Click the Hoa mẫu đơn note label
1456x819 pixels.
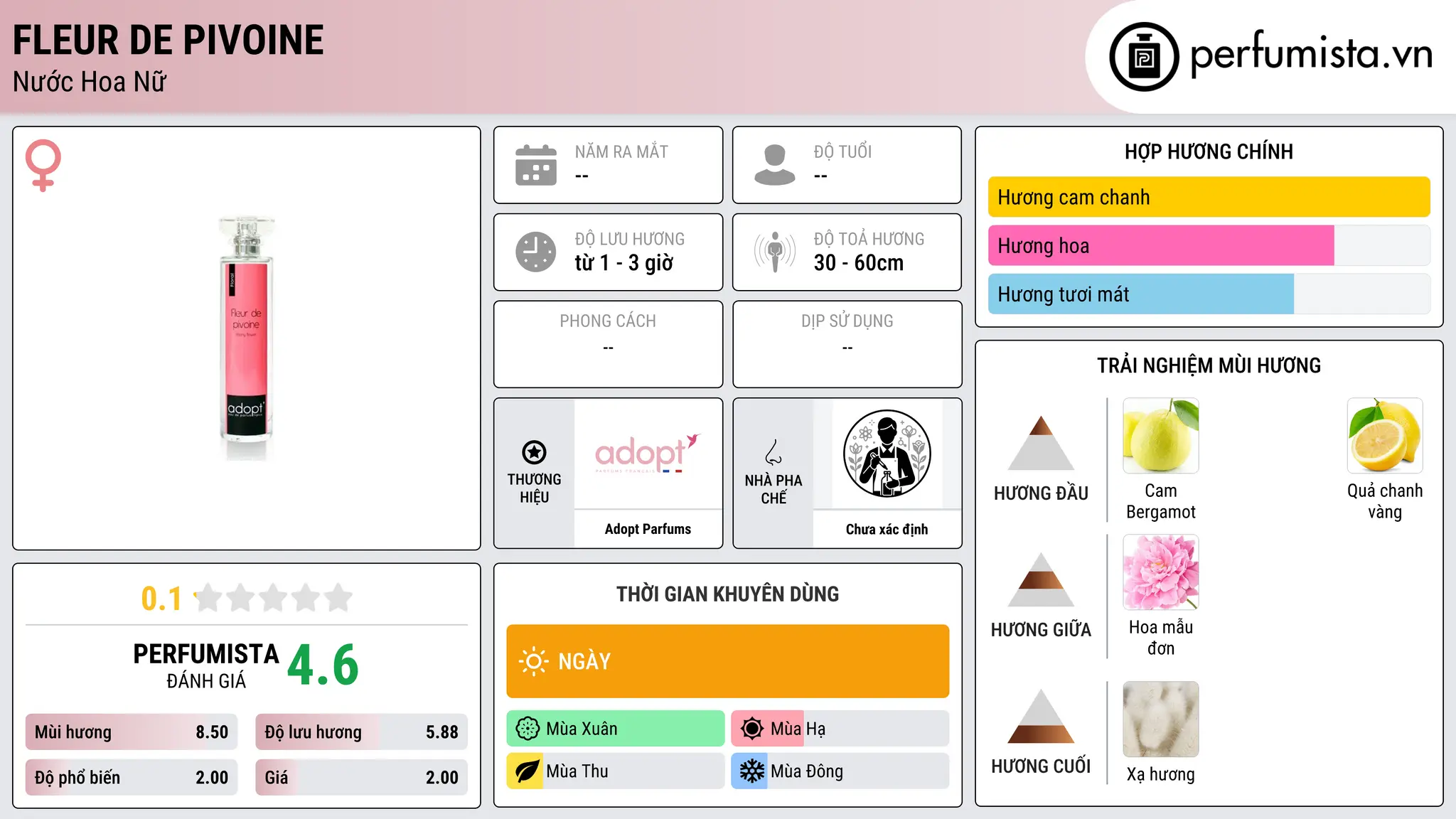pos(1161,638)
